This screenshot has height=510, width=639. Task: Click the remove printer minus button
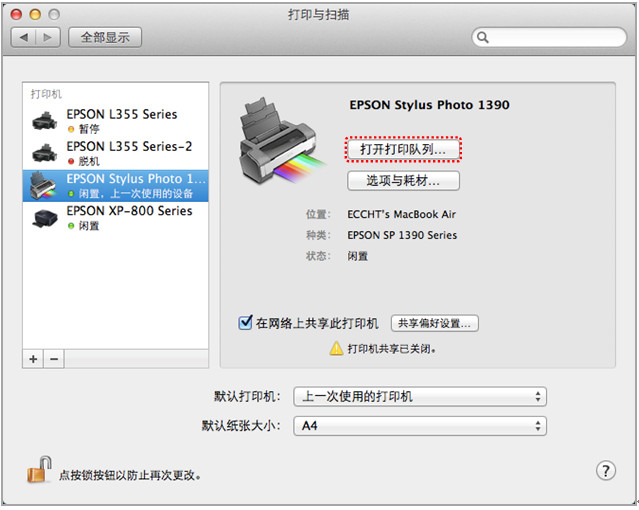pos(54,359)
